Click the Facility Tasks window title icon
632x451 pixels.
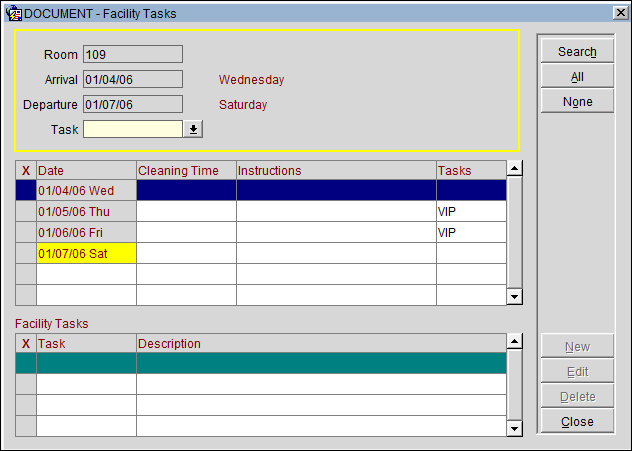click(14, 13)
